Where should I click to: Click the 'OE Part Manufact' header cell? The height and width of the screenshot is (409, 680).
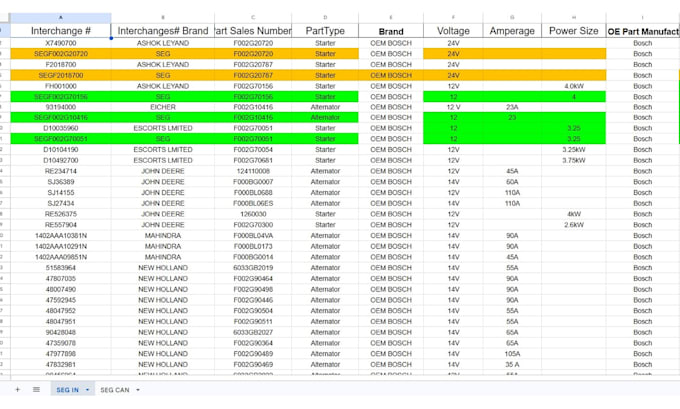(643, 31)
